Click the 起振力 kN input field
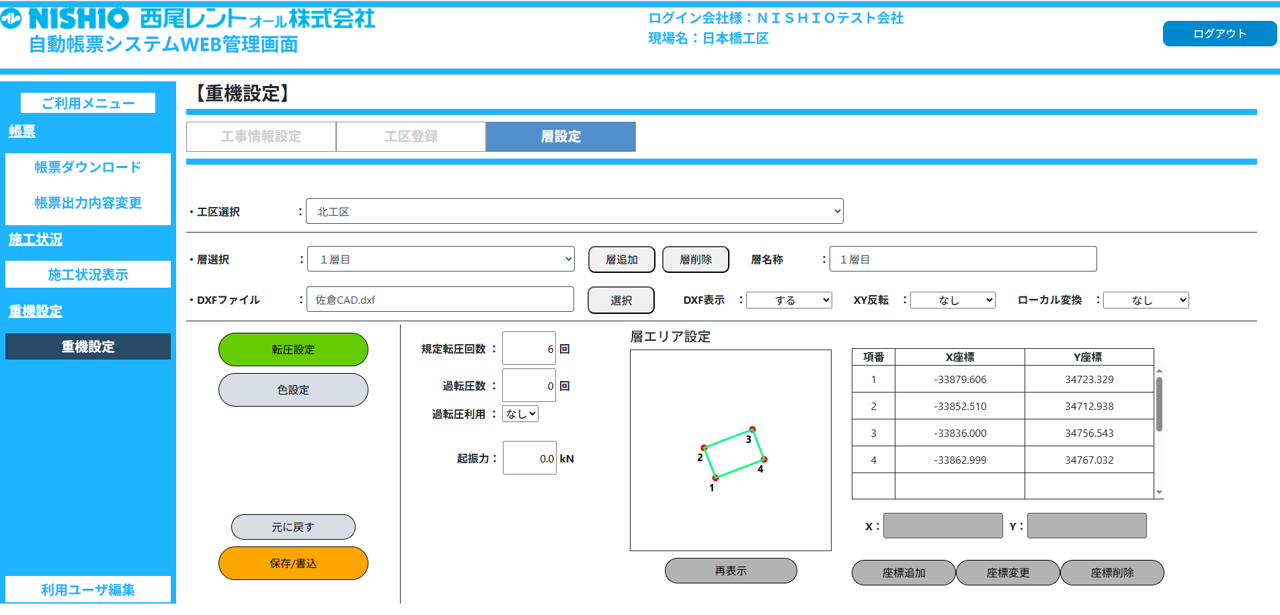The width and height of the screenshot is (1280, 615). click(529, 458)
